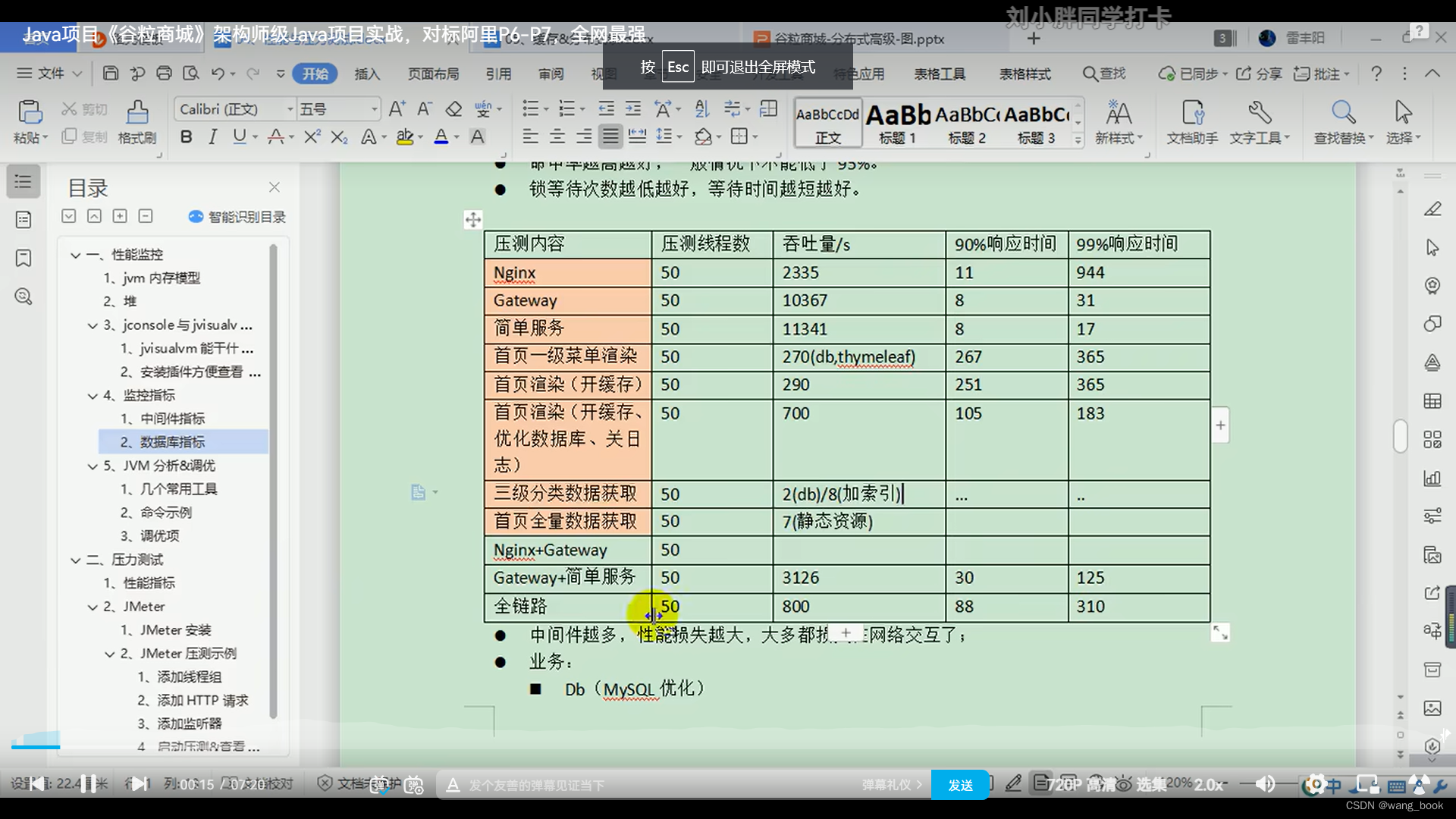Click the 分享 share button
Screen dimensions: 1456x819
coord(1260,74)
